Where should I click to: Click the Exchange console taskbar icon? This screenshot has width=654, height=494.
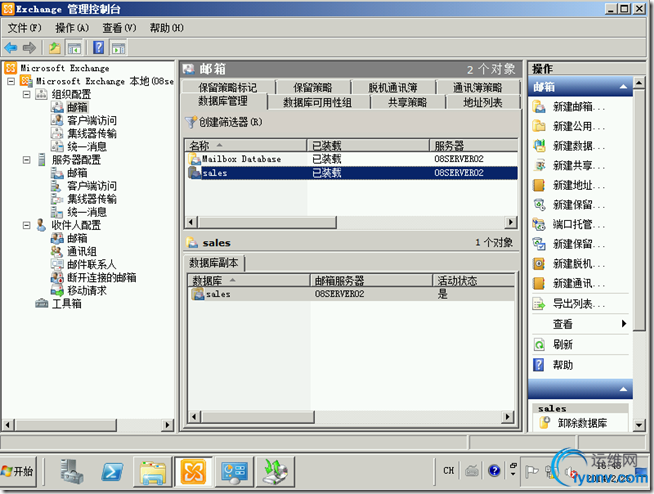[193, 472]
